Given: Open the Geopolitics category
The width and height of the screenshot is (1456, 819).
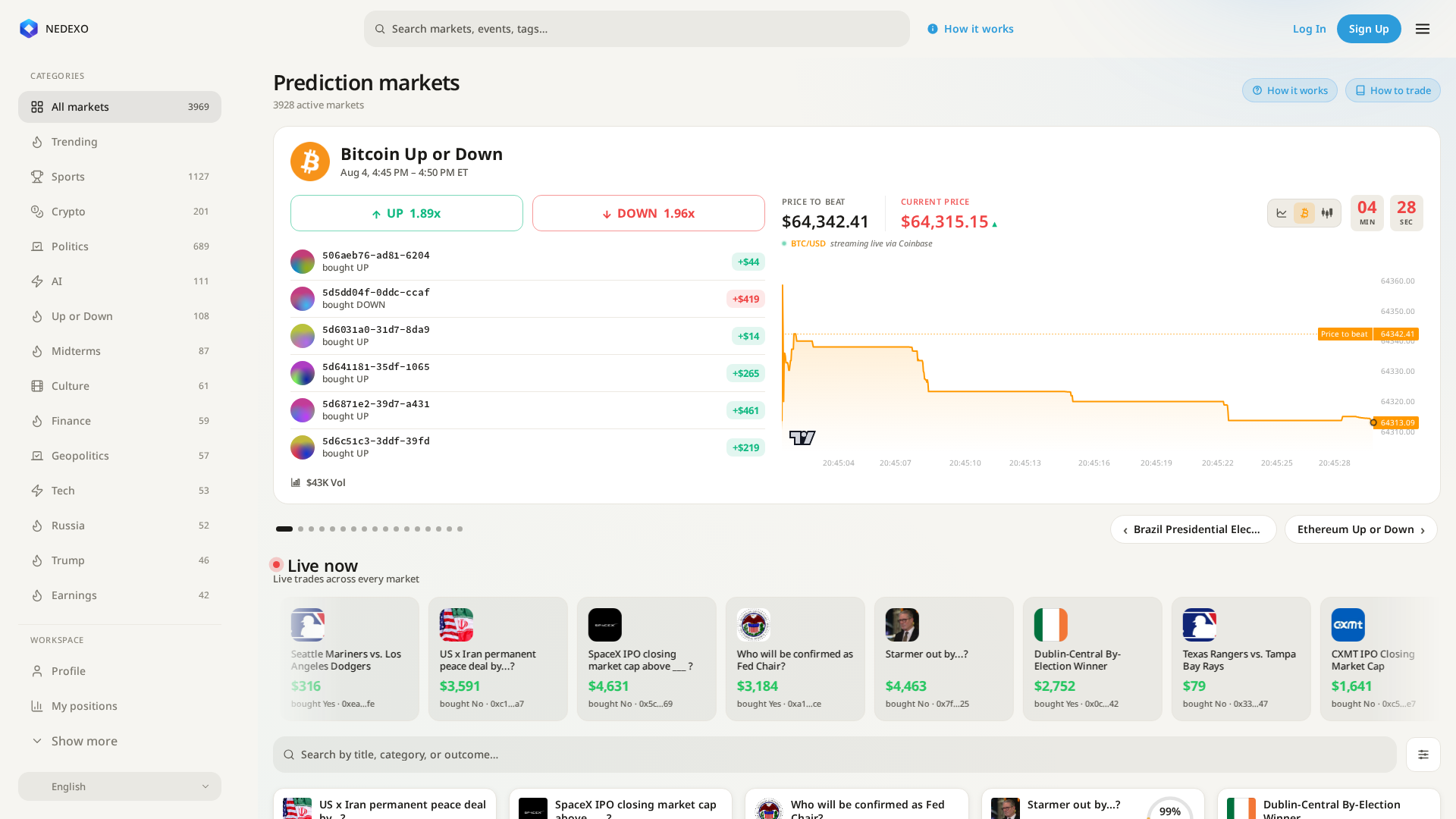Looking at the screenshot, I should [120, 456].
